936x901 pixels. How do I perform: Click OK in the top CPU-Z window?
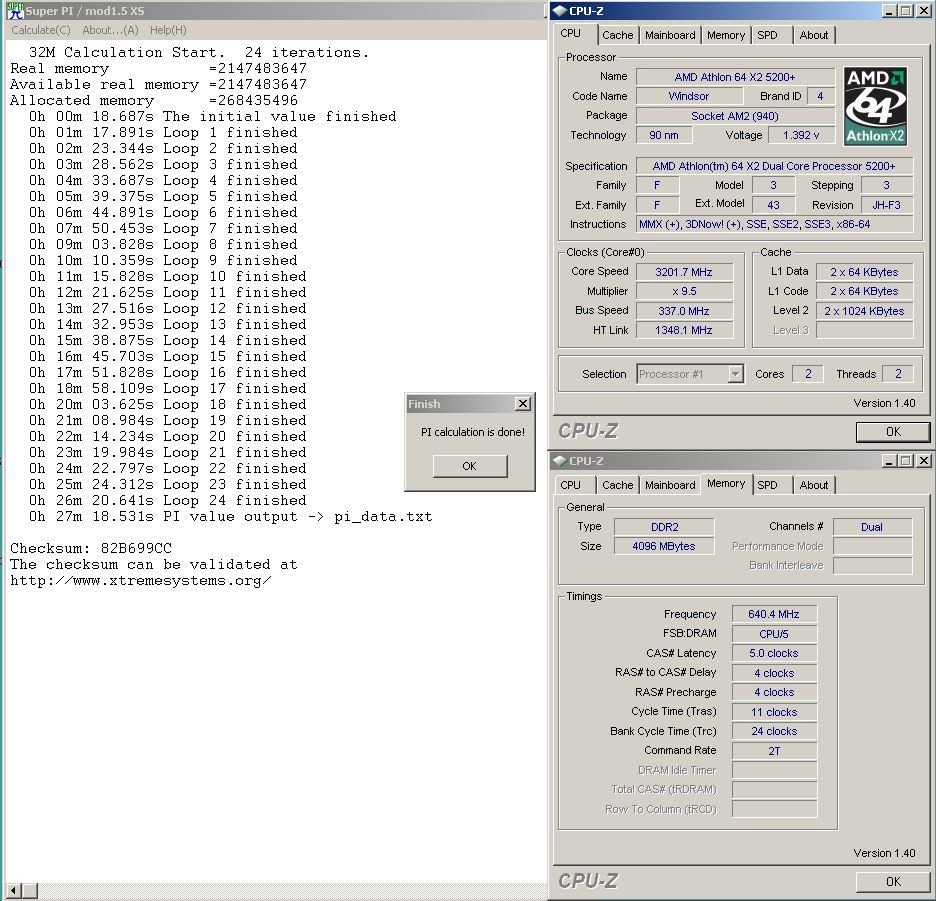pos(893,432)
